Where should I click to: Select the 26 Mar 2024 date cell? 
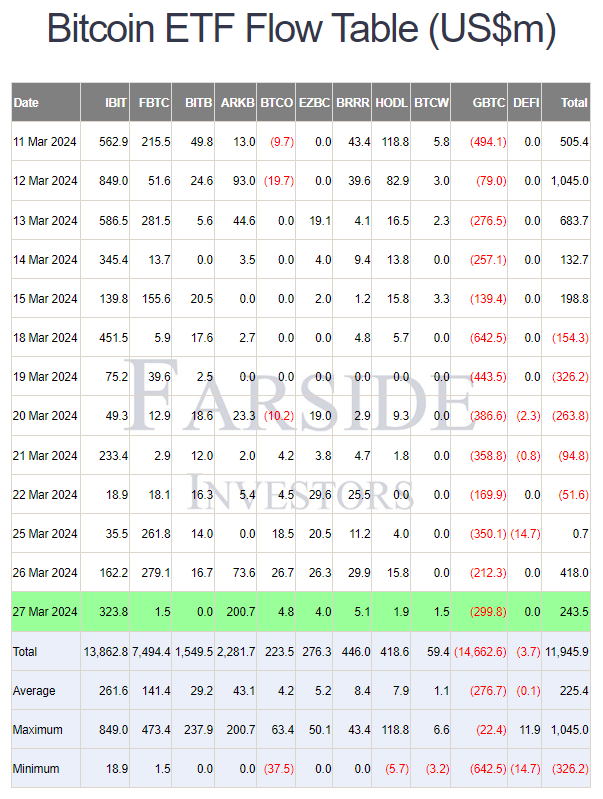pos(45,573)
